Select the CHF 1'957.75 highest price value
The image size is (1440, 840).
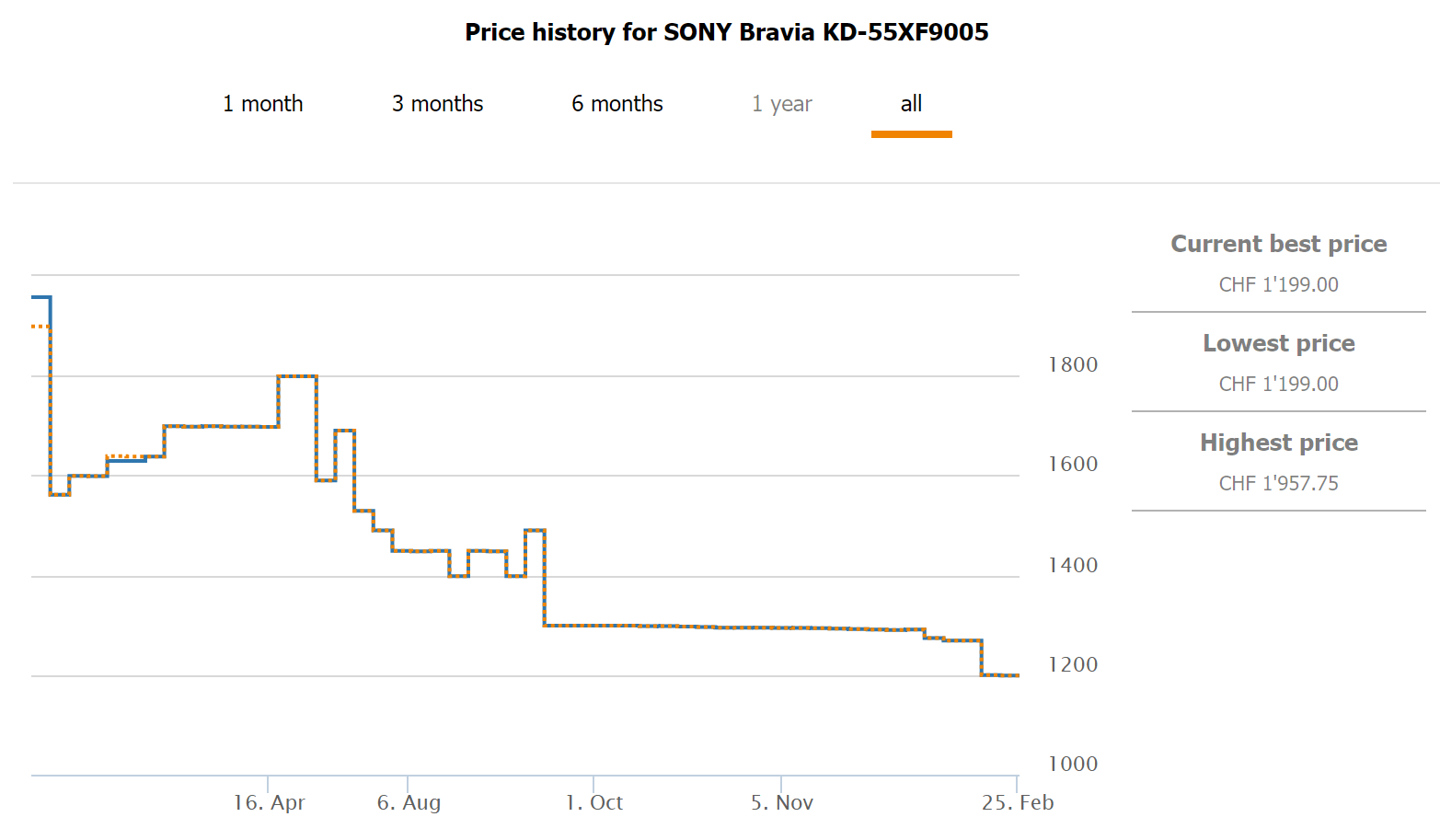click(1278, 483)
